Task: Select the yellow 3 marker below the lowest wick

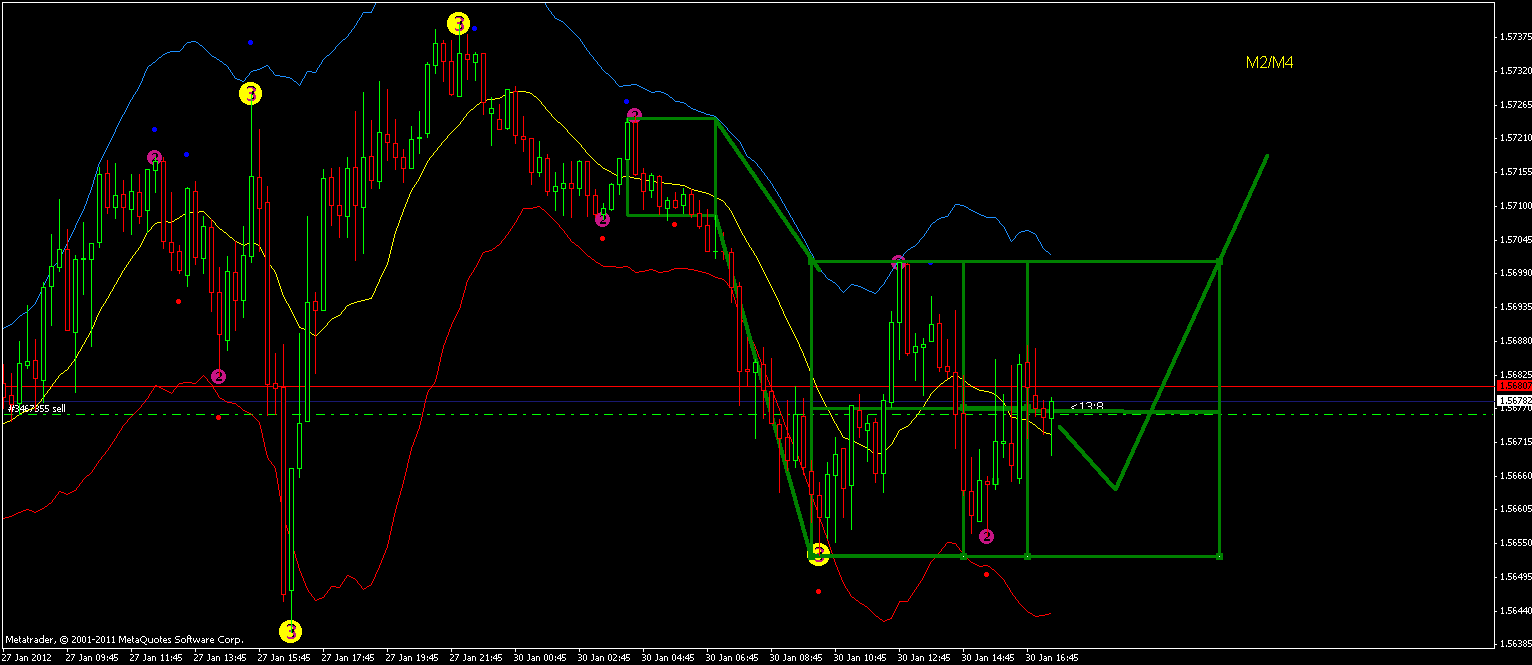Action: click(290, 631)
